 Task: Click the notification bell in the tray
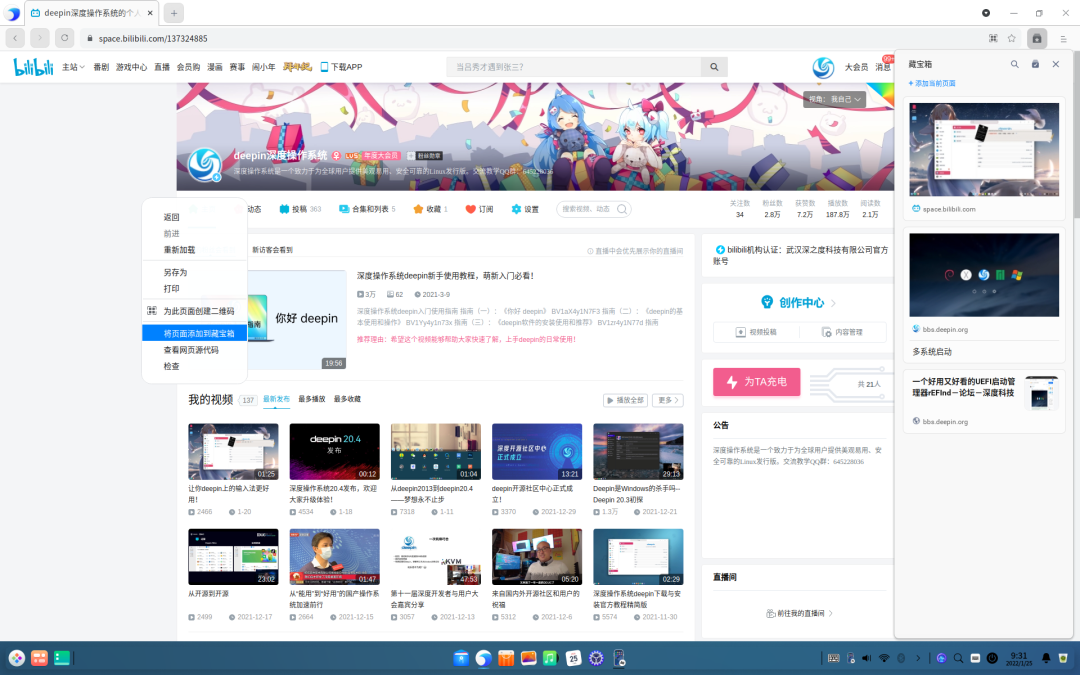click(x=1046, y=658)
